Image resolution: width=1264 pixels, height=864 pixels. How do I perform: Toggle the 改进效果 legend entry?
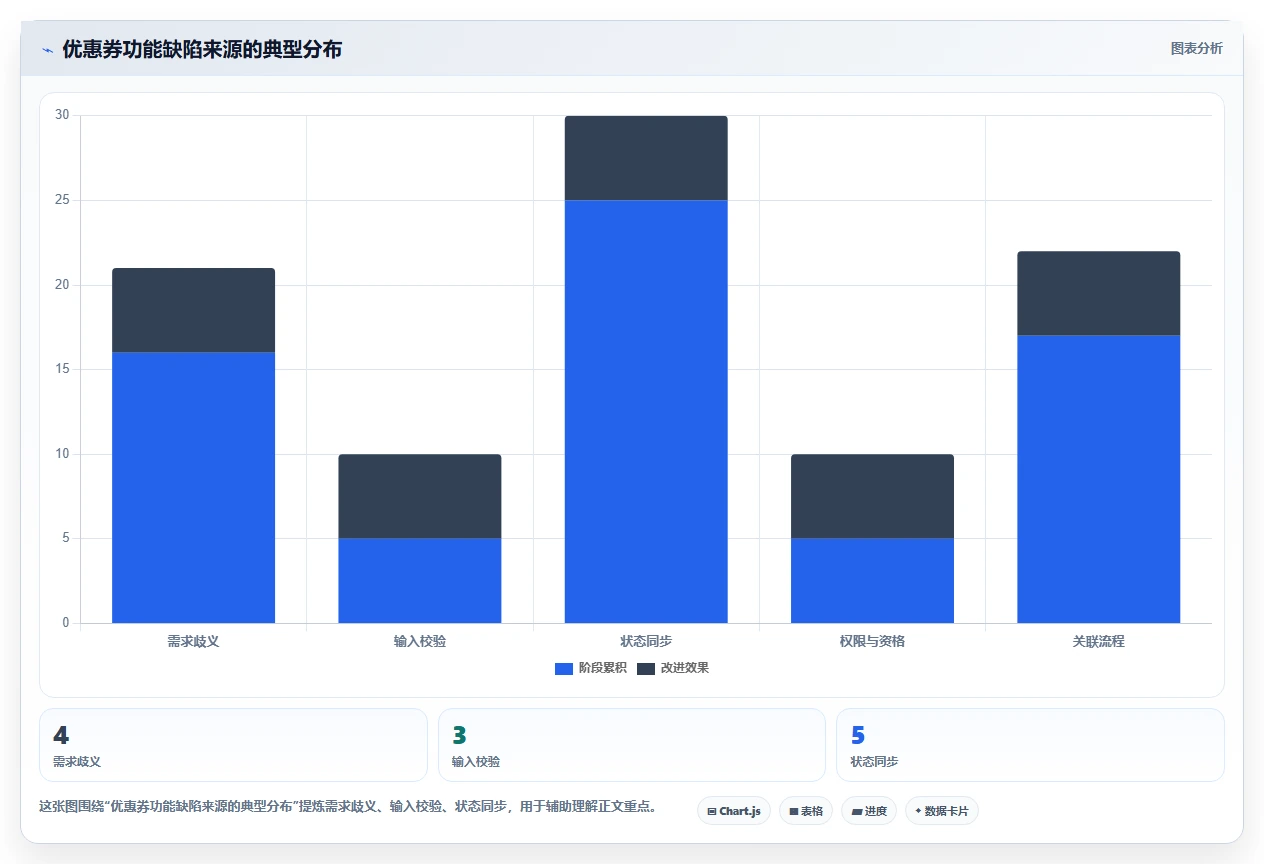(673, 668)
